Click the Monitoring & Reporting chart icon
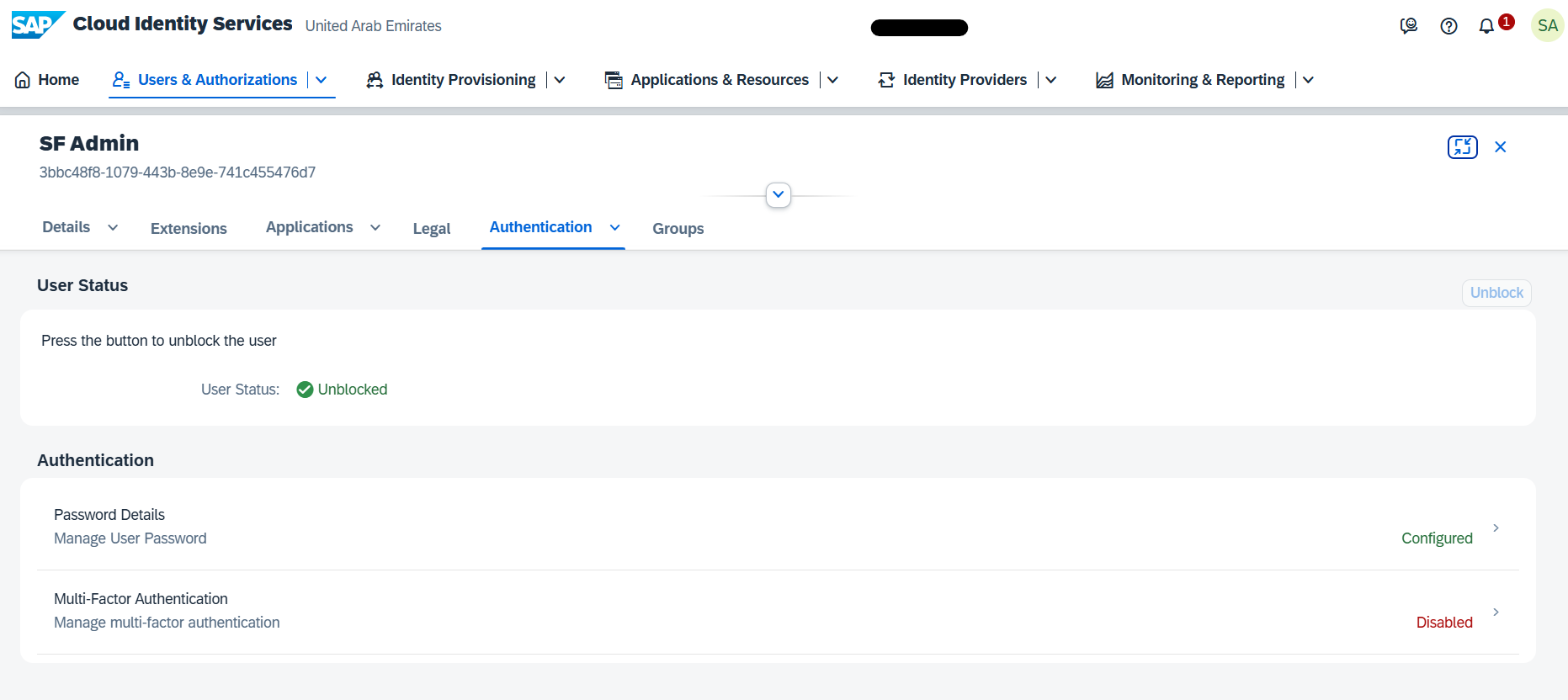The height and width of the screenshot is (700, 1568). point(1104,80)
